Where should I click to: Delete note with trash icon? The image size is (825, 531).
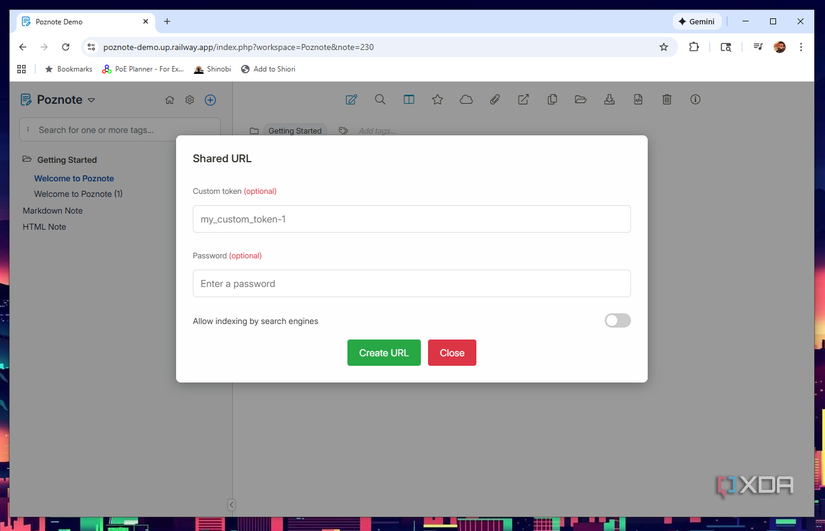[x=667, y=99]
